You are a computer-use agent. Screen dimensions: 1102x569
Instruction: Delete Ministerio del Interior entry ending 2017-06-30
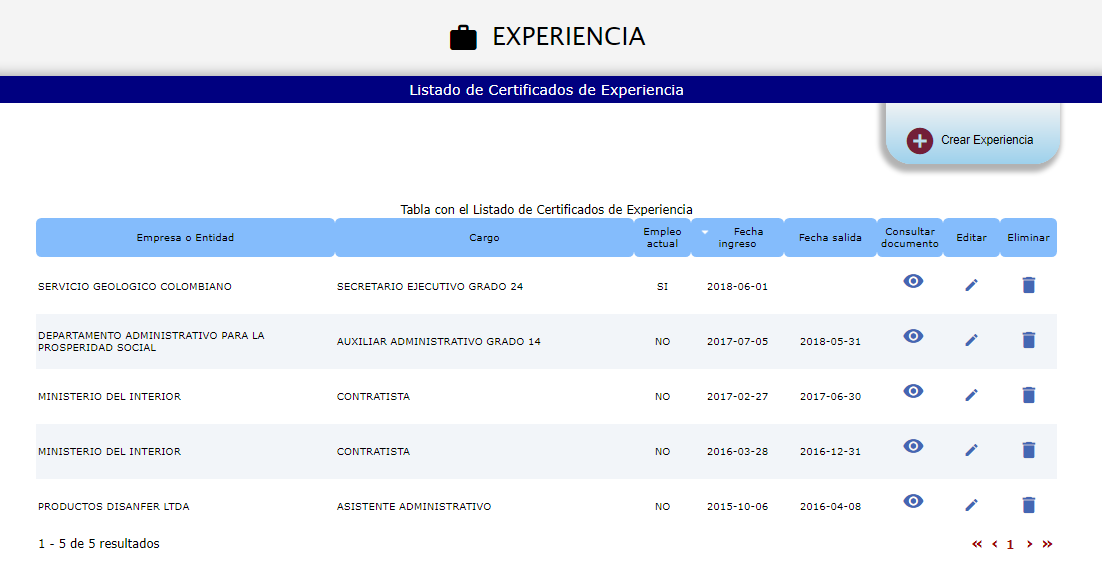tap(1028, 395)
